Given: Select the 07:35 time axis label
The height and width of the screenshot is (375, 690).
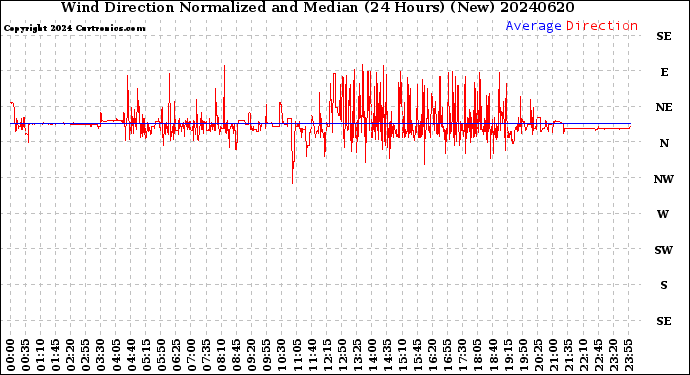Looking at the screenshot, I should click(206, 355).
